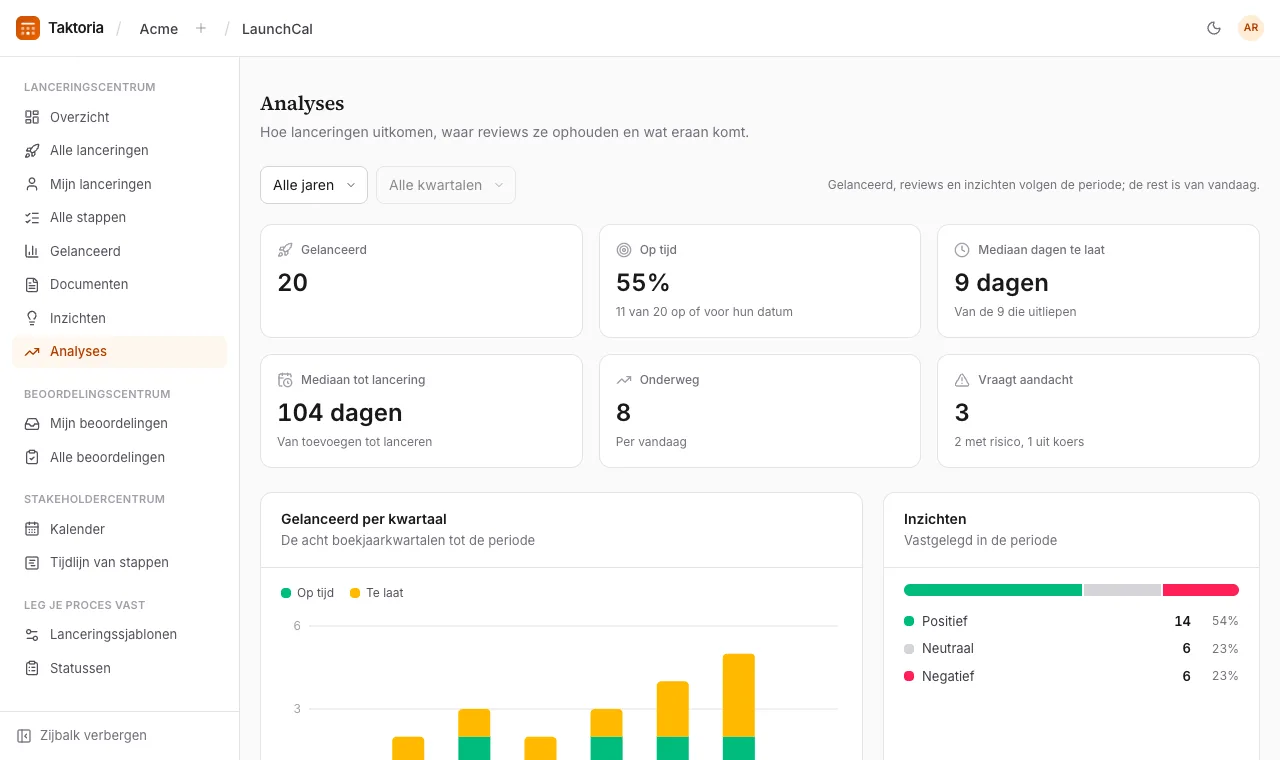Click the calendar icon beside Kalender

(32, 529)
